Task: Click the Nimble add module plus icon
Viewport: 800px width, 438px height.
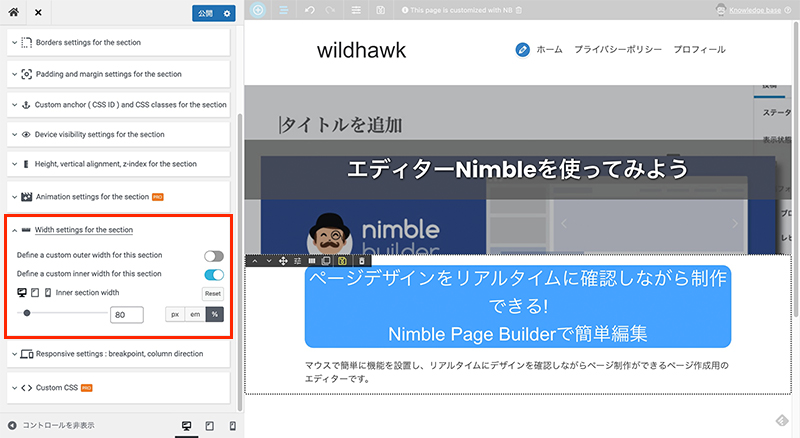Action: [x=259, y=10]
